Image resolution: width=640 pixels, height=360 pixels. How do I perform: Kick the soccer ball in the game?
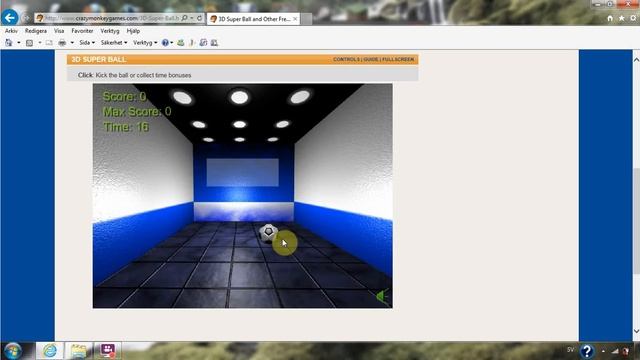268,233
